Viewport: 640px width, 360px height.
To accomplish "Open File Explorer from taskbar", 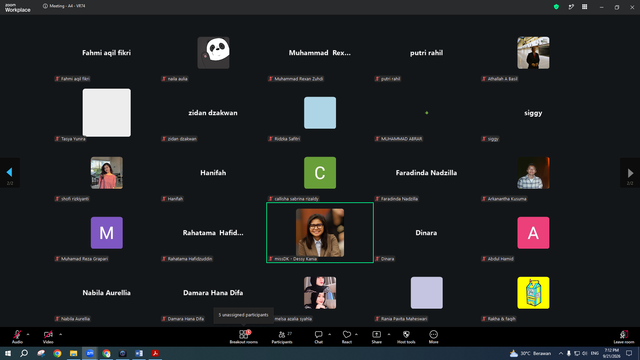I will 73,353.
